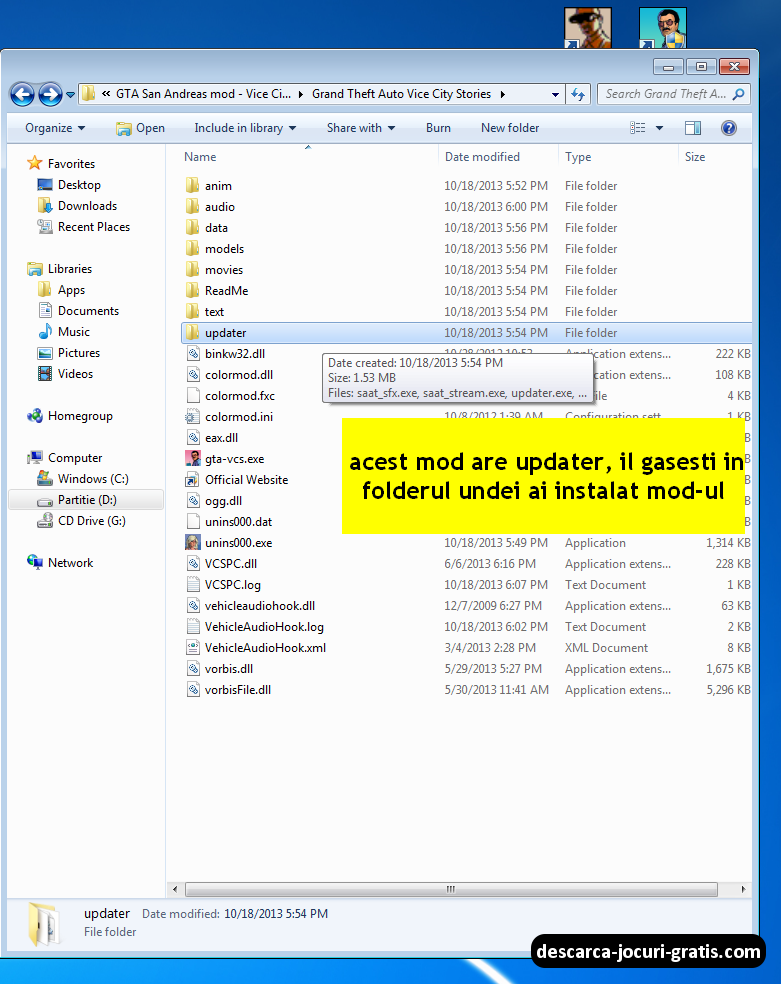The image size is (781, 984).
Task: Select colormod.dll file
Action: pos(238,375)
